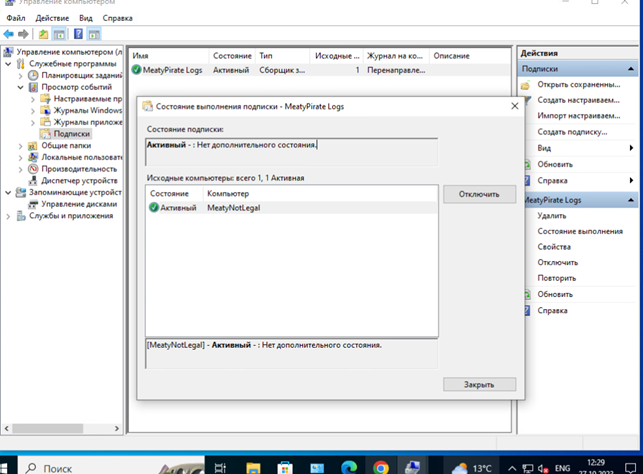Click the muted volume tray icon
Screen dimensions: 643x474
[543, 468]
